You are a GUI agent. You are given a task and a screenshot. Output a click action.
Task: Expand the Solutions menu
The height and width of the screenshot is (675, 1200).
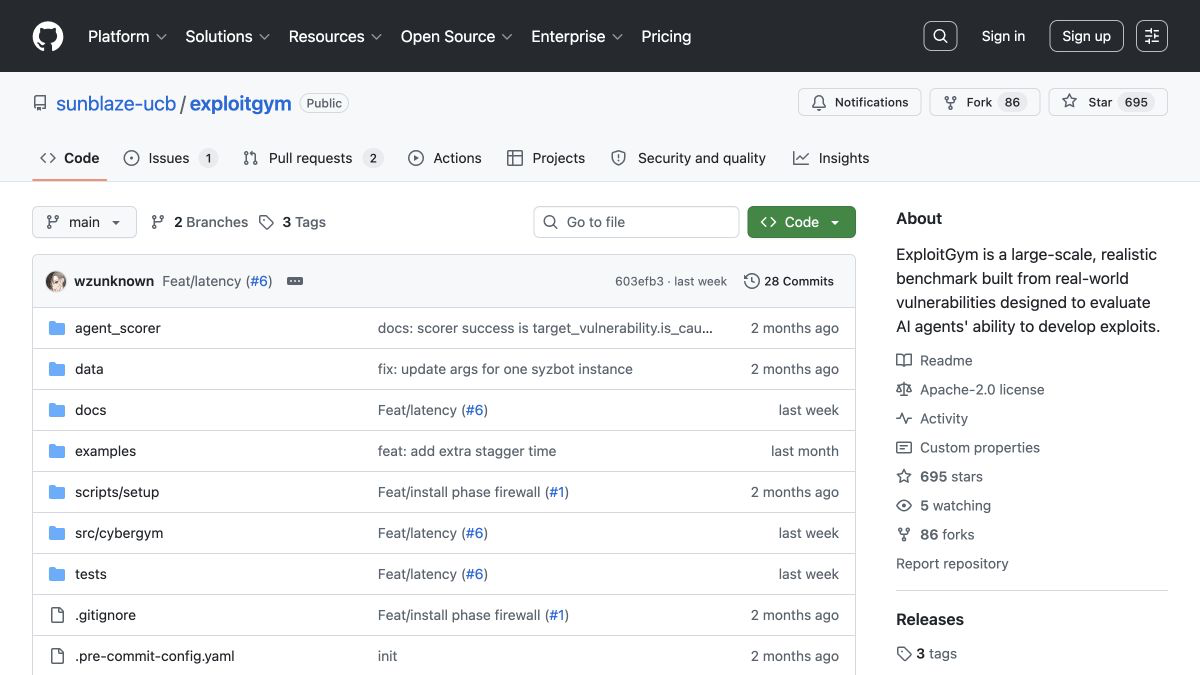pos(228,36)
